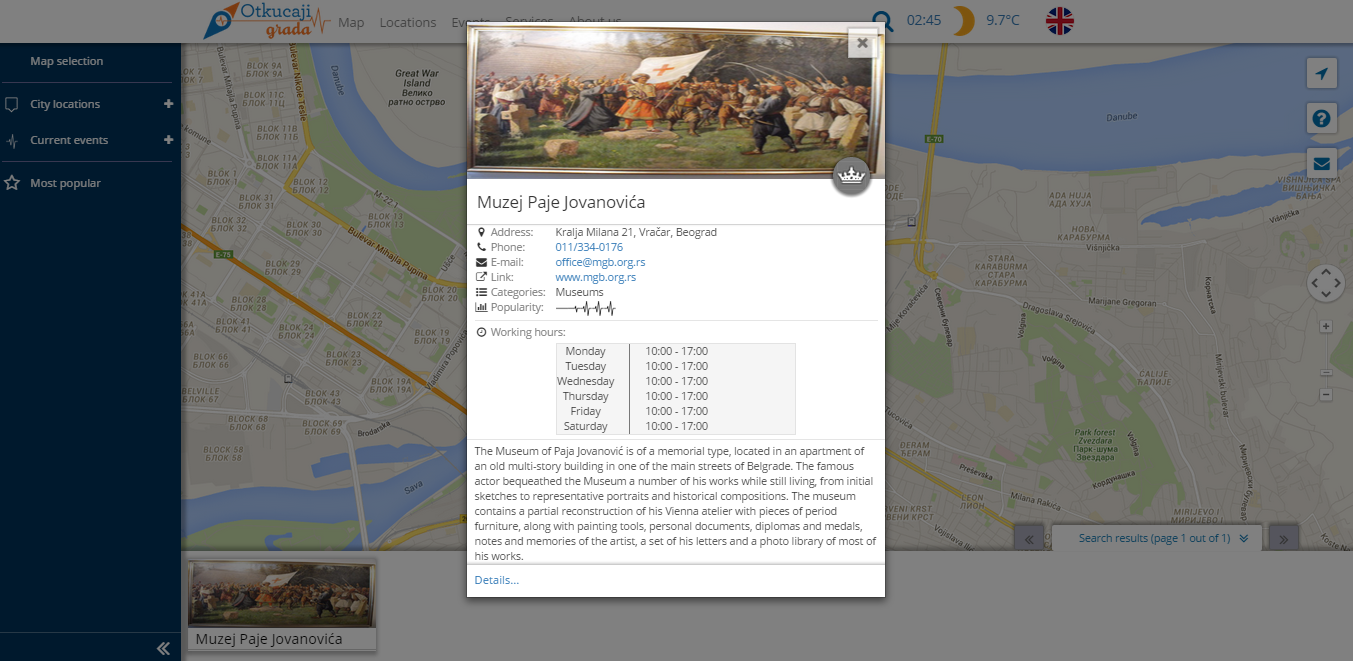
Task: Click the Link external icon in popup
Action: (481, 277)
